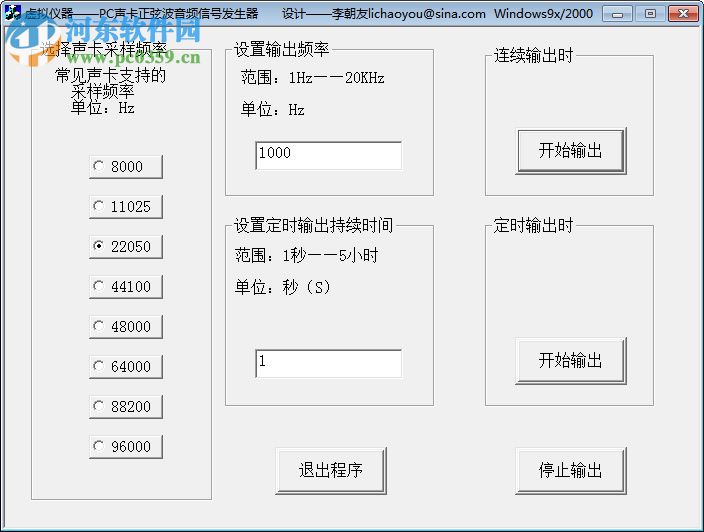This screenshot has height=532, width=704.
Task: Start timed output in 定时输出时 group
Action: click(571, 361)
